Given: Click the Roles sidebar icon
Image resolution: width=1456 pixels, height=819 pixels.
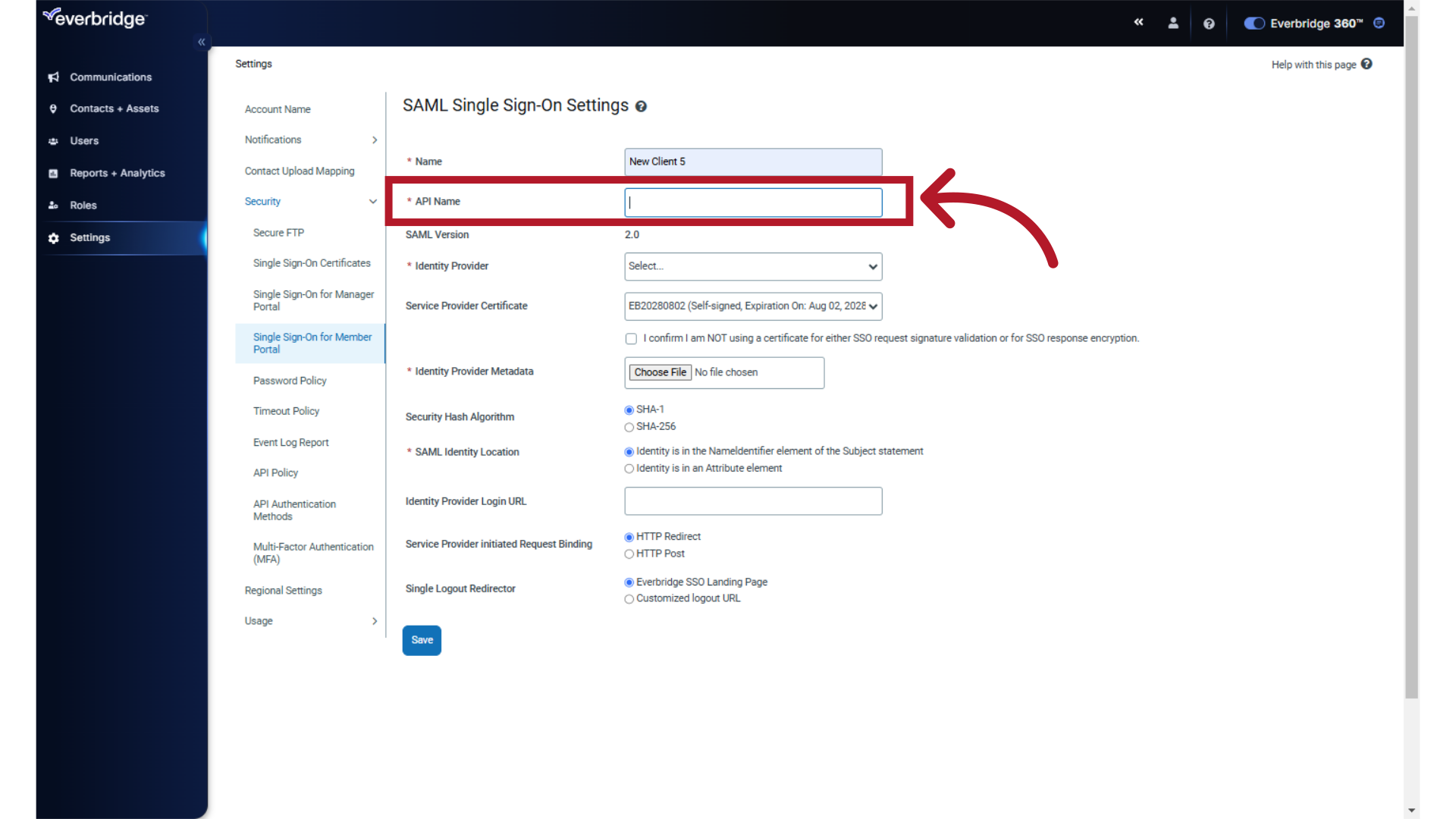Looking at the screenshot, I should (54, 205).
